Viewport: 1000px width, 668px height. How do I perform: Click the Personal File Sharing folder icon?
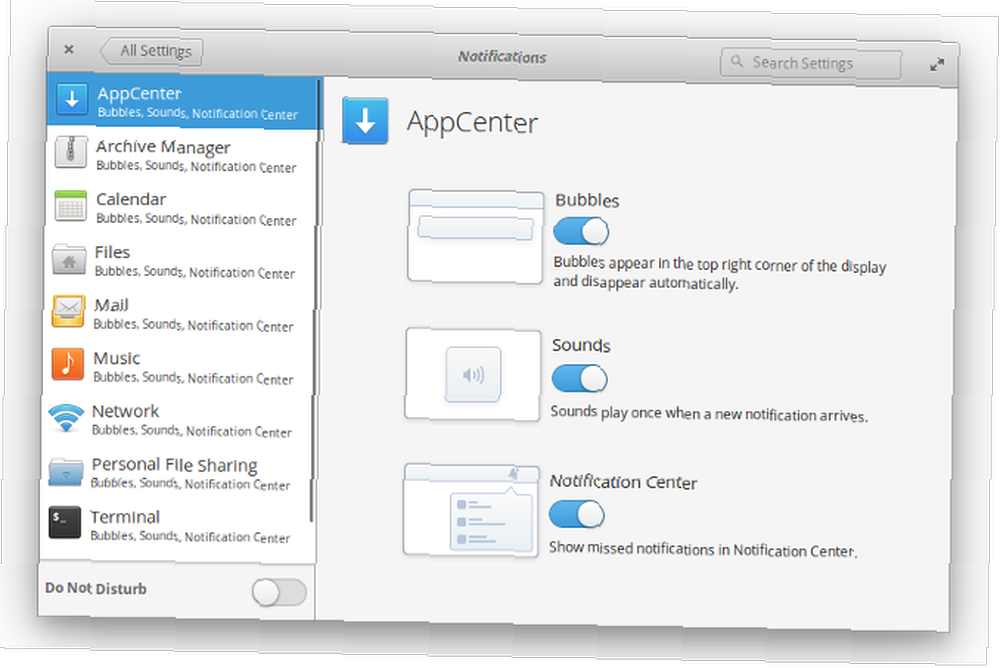point(65,471)
